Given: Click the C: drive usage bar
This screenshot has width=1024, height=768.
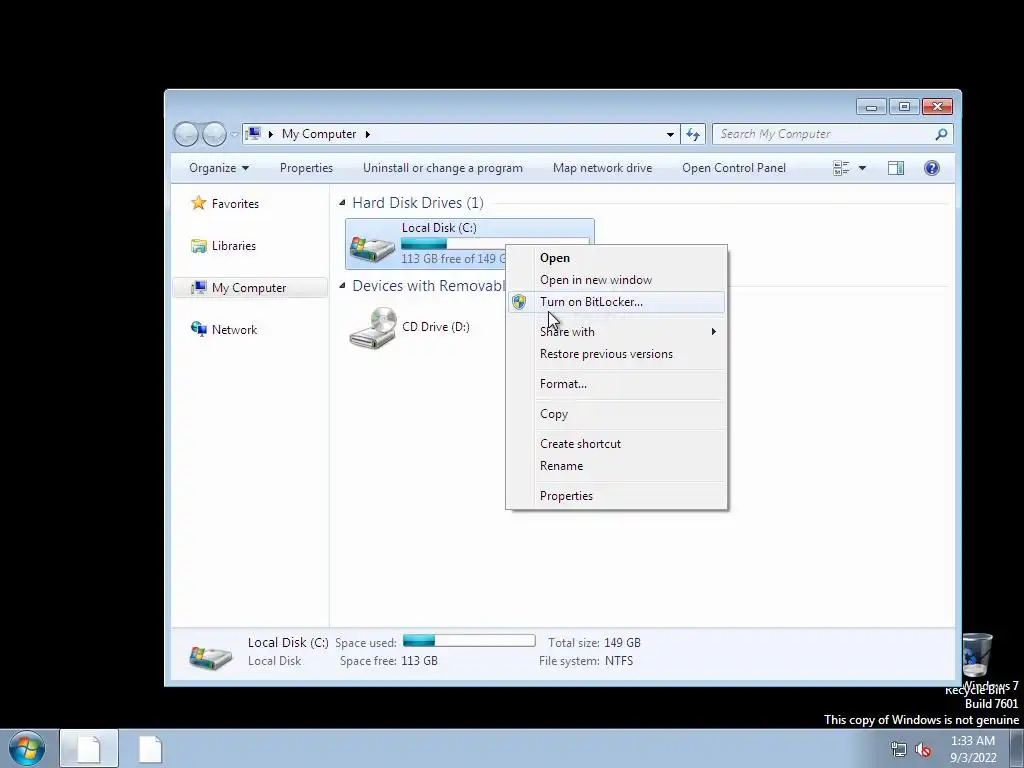Looking at the screenshot, I should [x=453, y=244].
